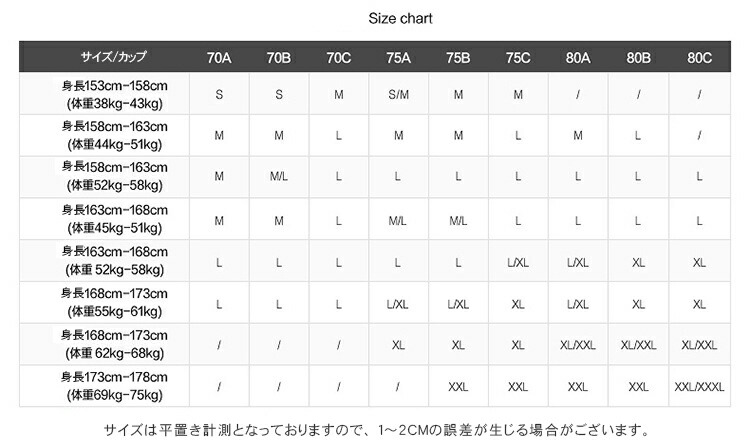Image resolution: width=750 pixels, height=448 pixels.
Task: Select the サイズ/カップ header cell
Action: pyautogui.click(x=114, y=58)
